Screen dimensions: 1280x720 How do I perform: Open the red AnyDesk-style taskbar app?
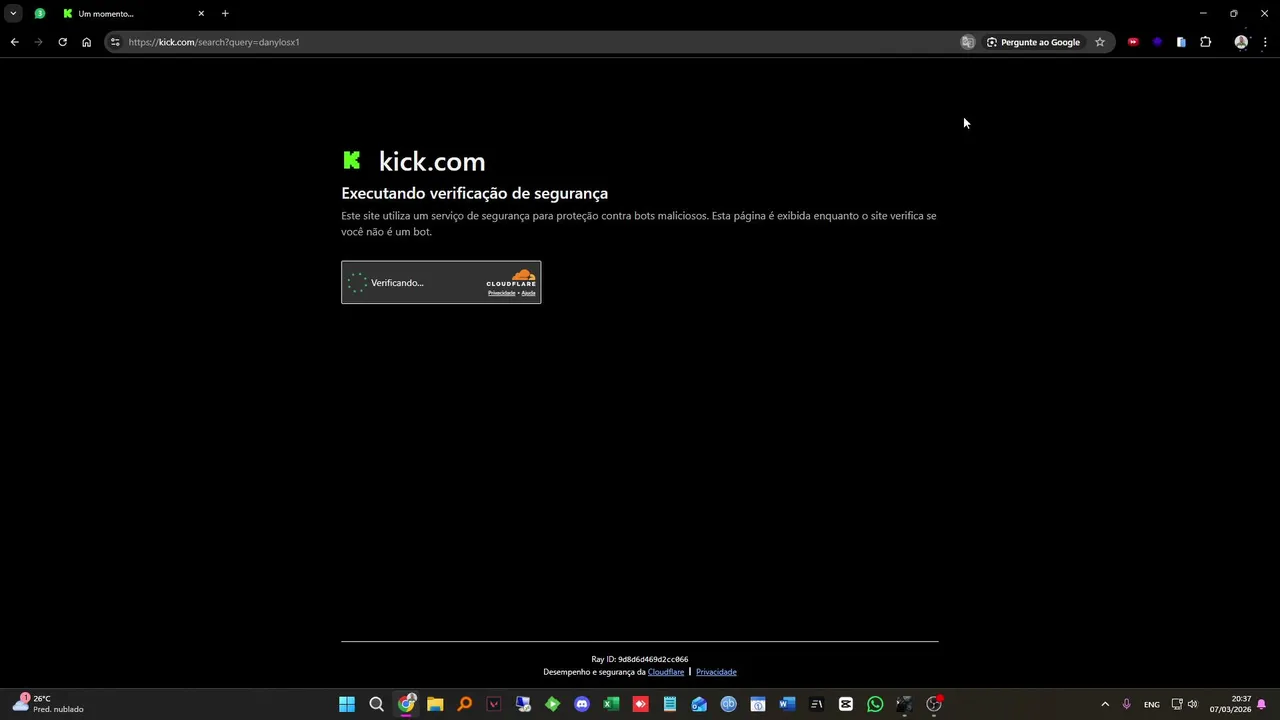click(x=640, y=704)
